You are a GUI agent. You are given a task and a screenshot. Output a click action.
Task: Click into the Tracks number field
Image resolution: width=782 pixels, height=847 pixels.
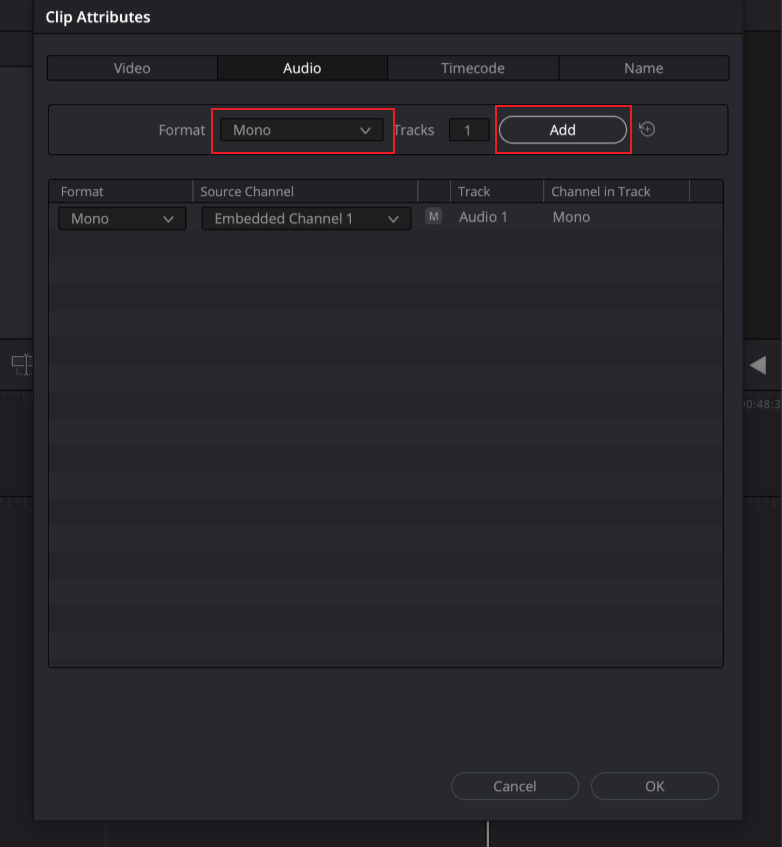tap(468, 130)
